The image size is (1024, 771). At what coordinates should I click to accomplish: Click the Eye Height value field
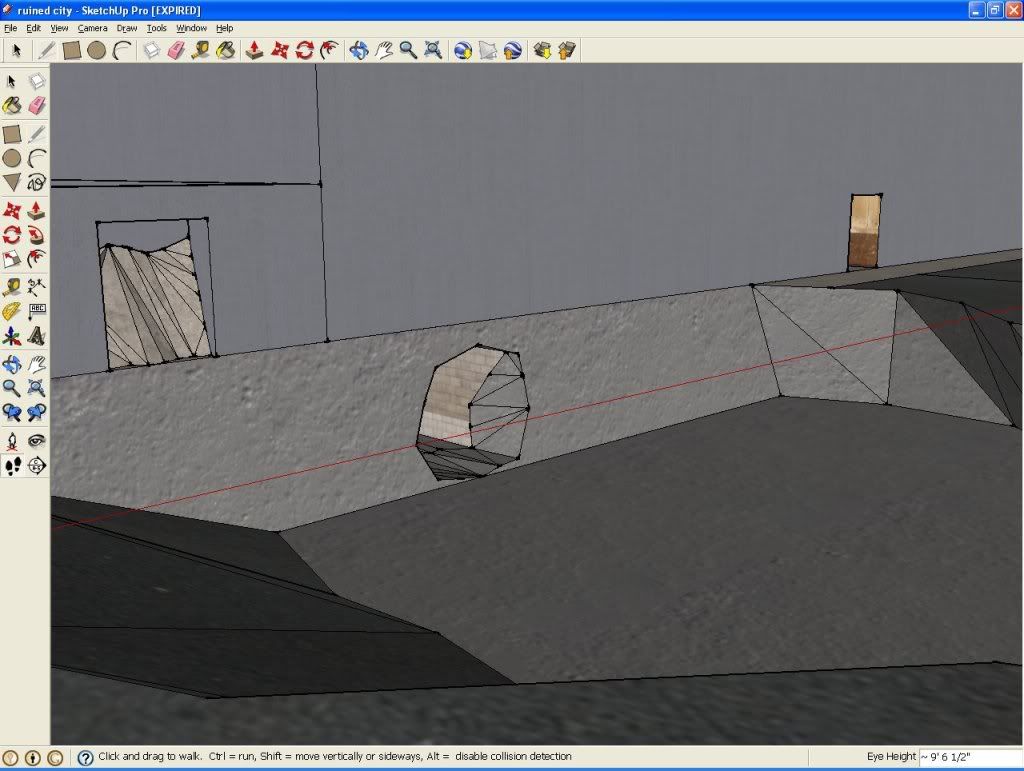(x=968, y=757)
